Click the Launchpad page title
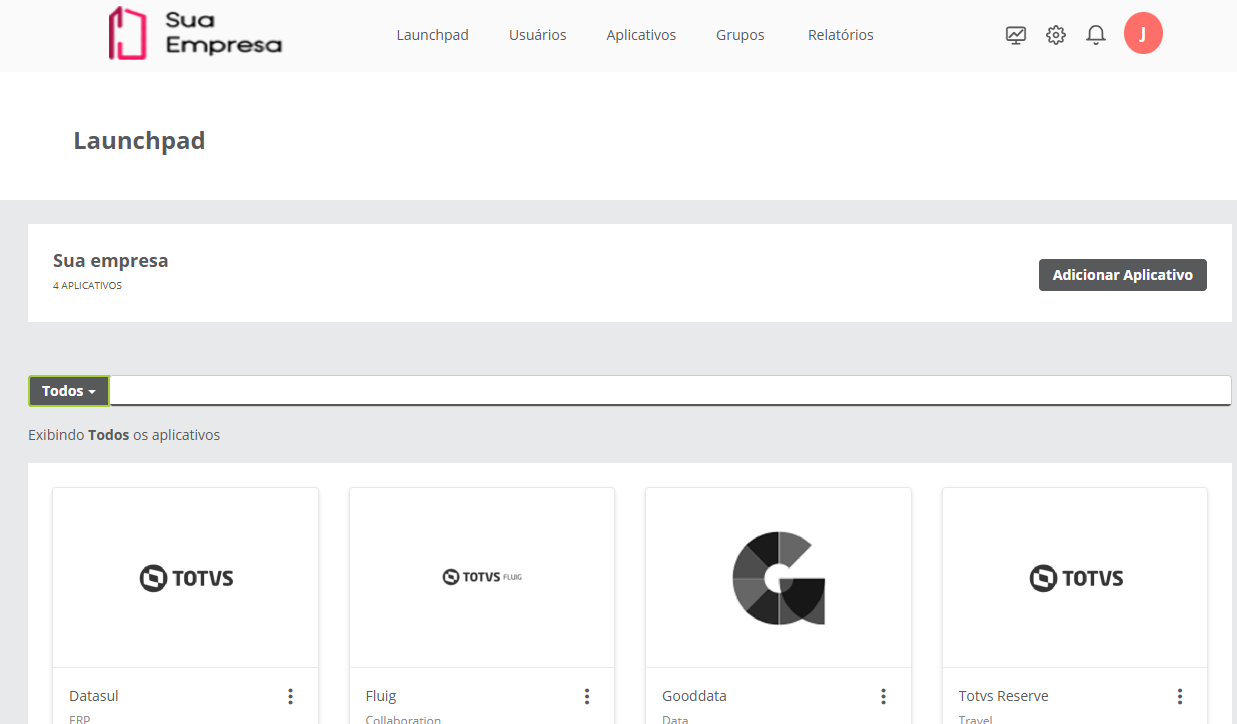 click(x=139, y=141)
